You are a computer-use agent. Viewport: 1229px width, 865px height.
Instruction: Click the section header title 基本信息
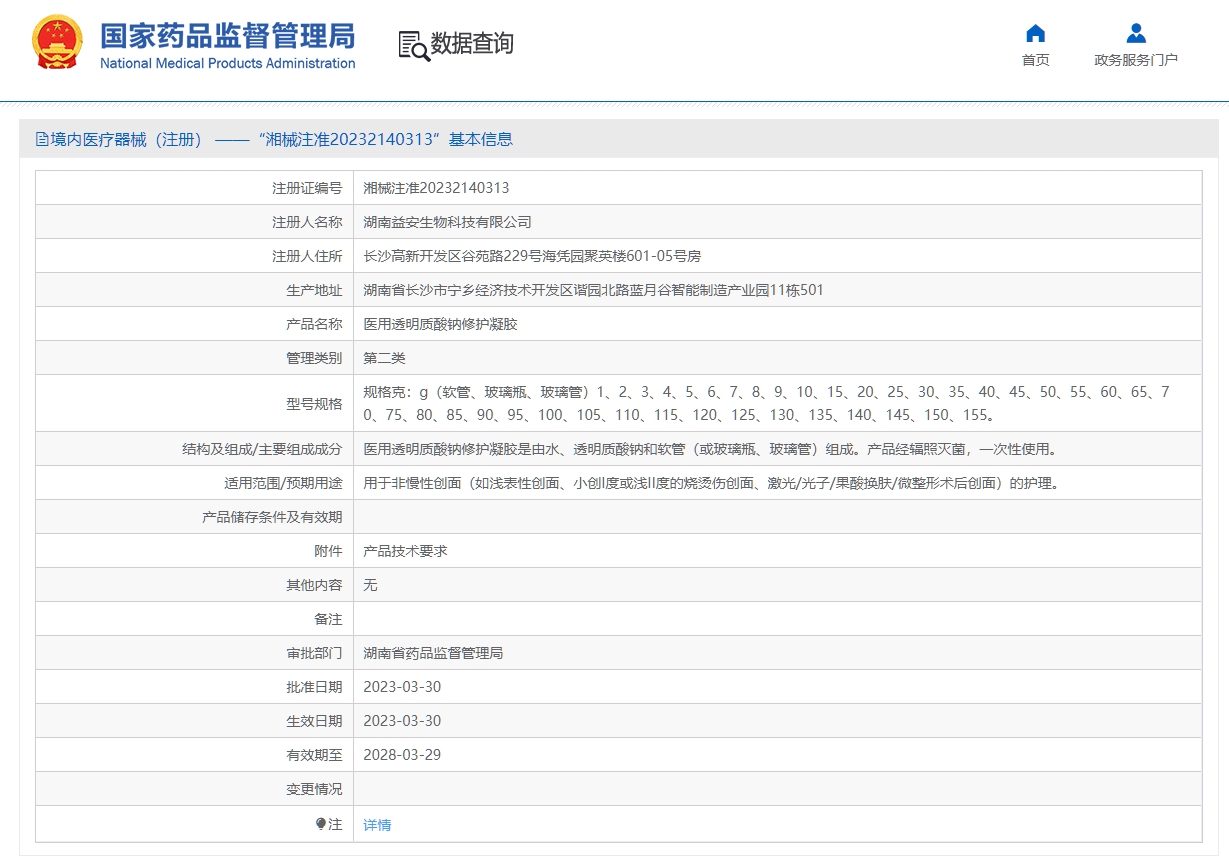480,140
